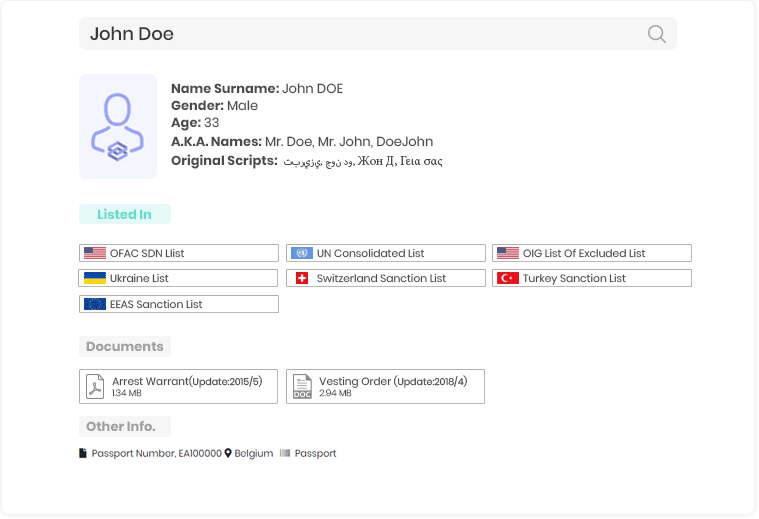Screen dimensions: 759x519
Task: Click the barcode icon next to Passport
Action: [285, 453]
